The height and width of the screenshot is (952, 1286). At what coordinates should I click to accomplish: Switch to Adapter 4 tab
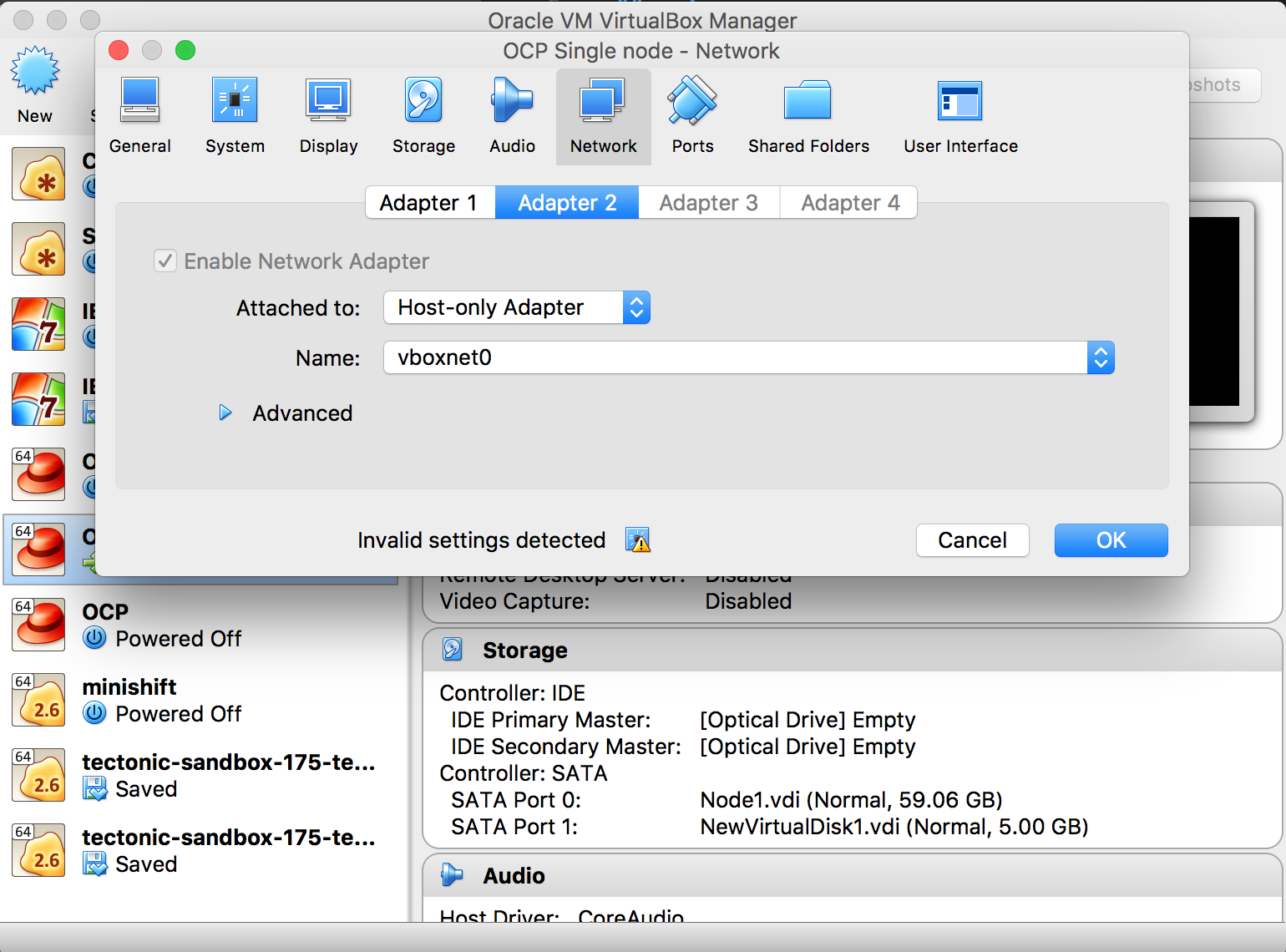(x=848, y=203)
